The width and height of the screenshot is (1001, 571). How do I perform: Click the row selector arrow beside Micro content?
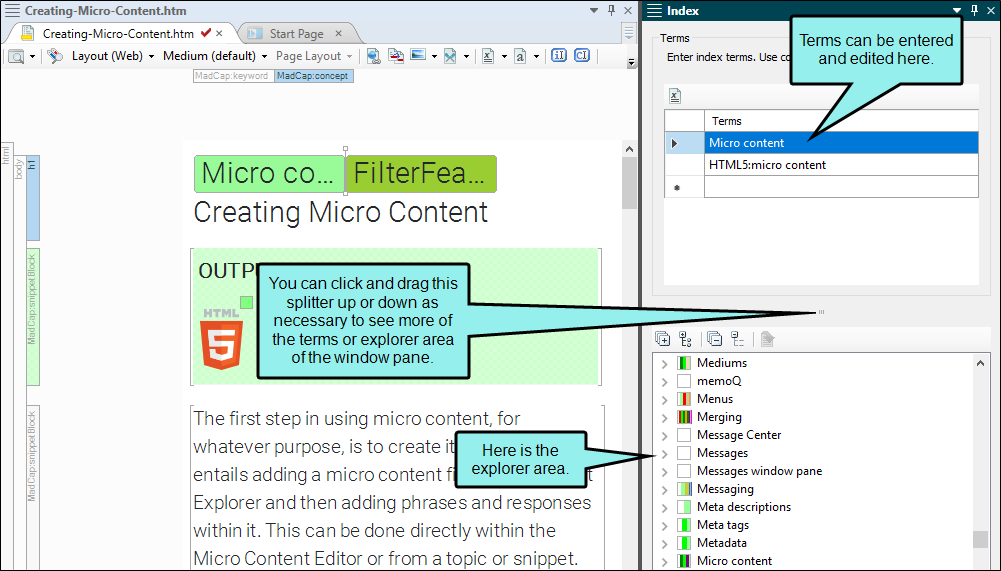tap(675, 143)
